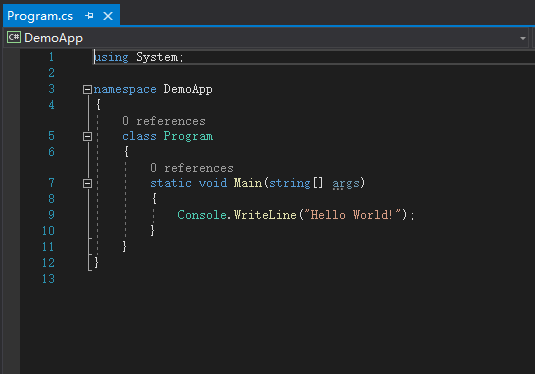The height and width of the screenshot is (374, 535).
Task: Click the C# project icon beside DemoApp
Action: [x=14, y=37]
